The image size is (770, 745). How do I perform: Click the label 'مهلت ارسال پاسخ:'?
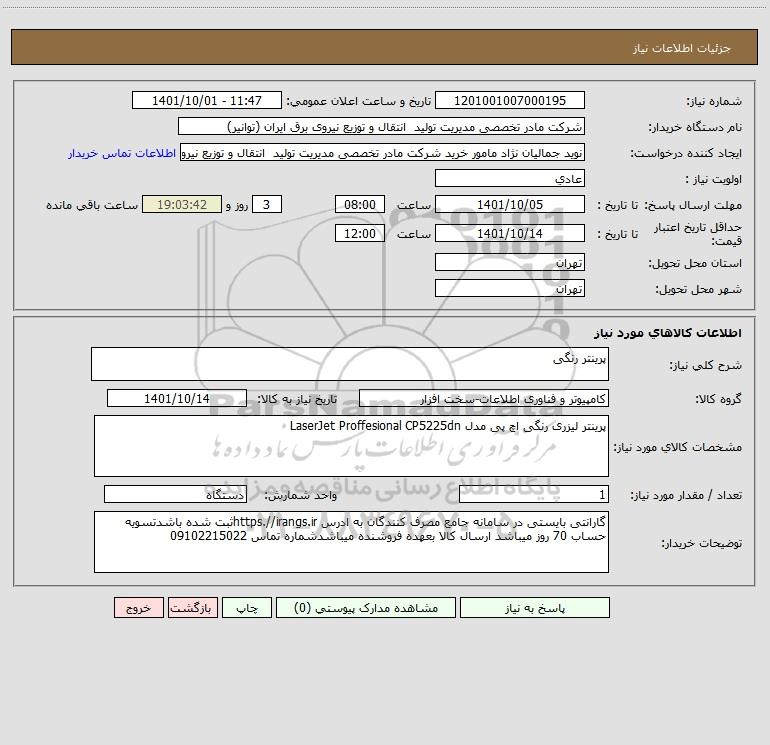[693, 205]
